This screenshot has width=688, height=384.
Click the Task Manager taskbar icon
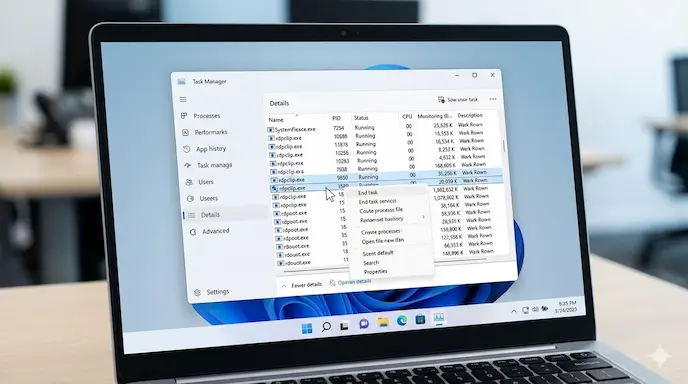438,318
